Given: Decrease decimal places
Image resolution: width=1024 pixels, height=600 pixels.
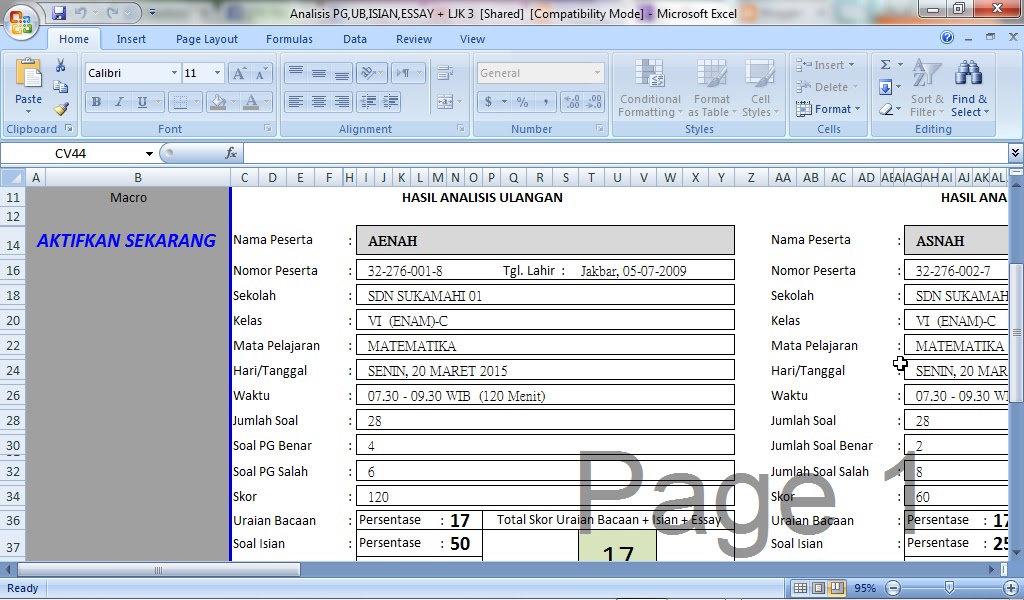Looking at the screenshot, I should (594, 102).
